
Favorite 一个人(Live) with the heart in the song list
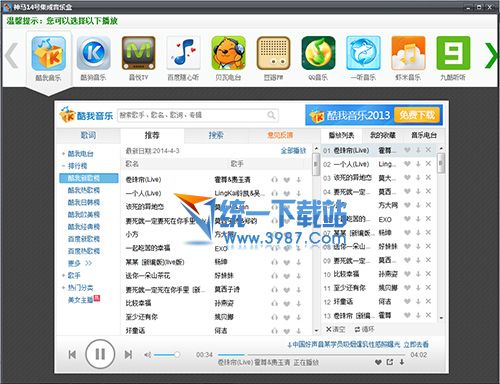tap(287, 193)
